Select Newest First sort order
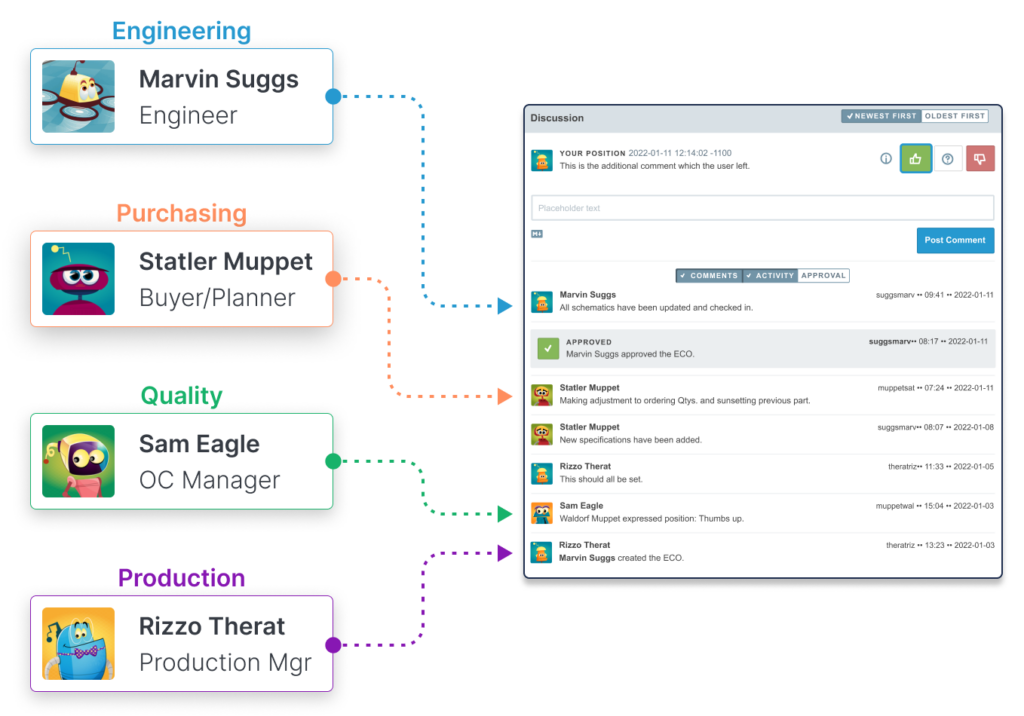 coord(881,116)
